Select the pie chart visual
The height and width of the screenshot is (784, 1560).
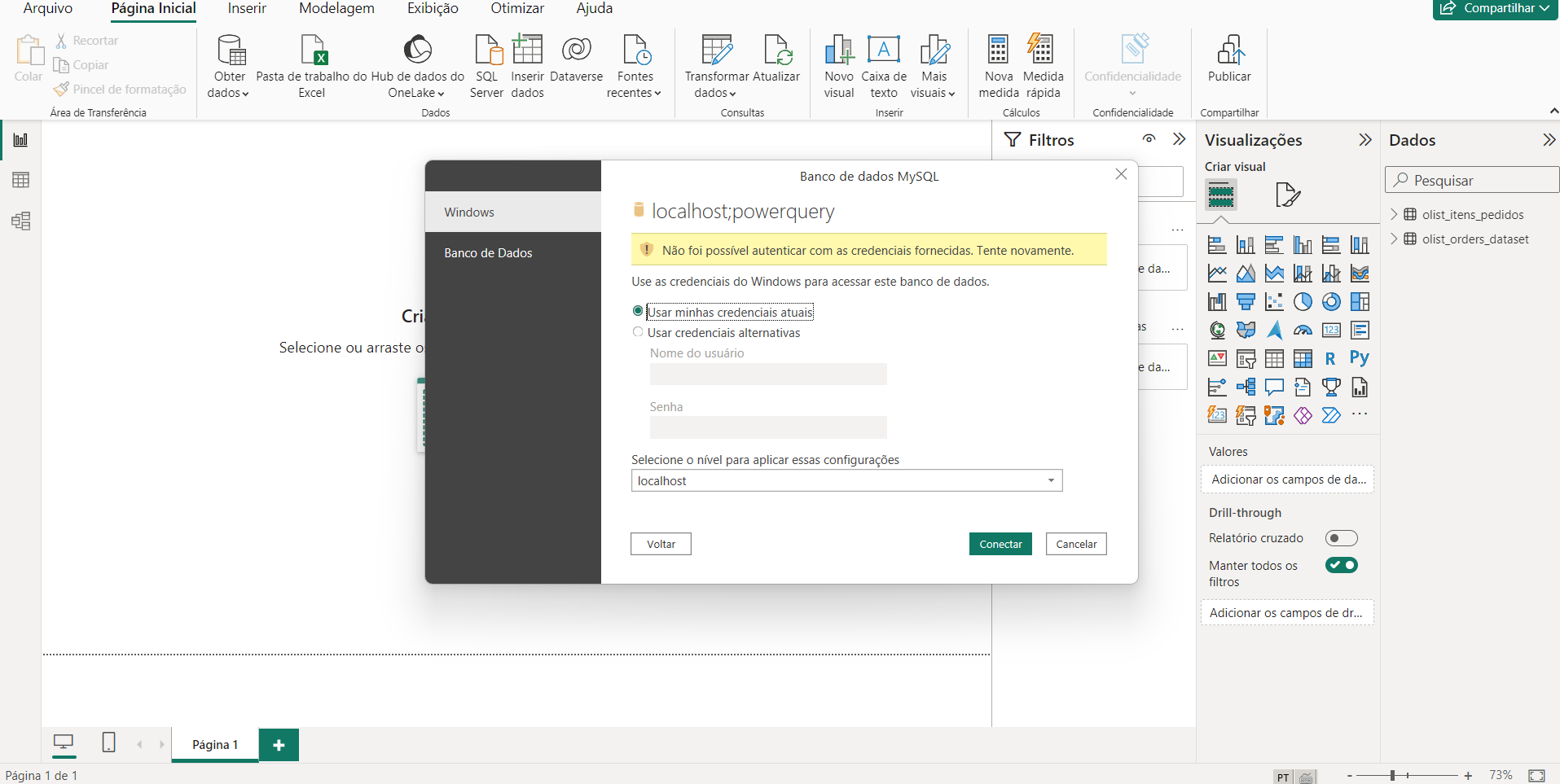(x=1303, y=302)
